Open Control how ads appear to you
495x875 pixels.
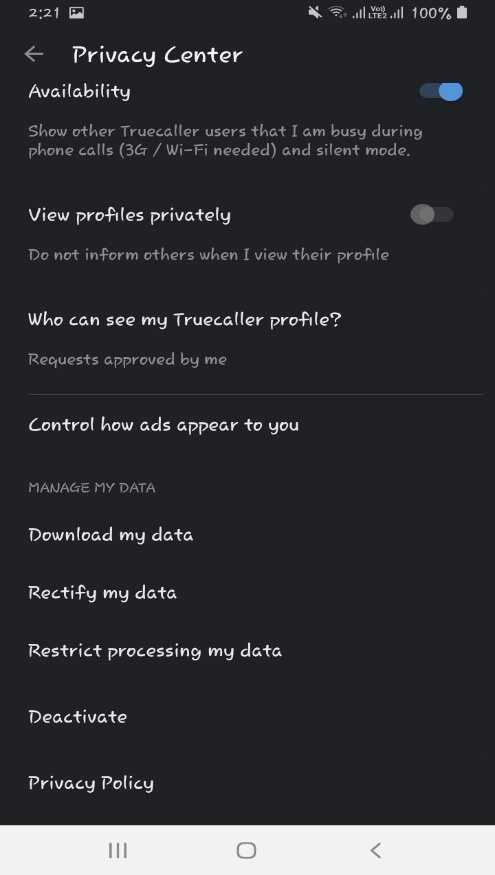(x=164, y=425)
